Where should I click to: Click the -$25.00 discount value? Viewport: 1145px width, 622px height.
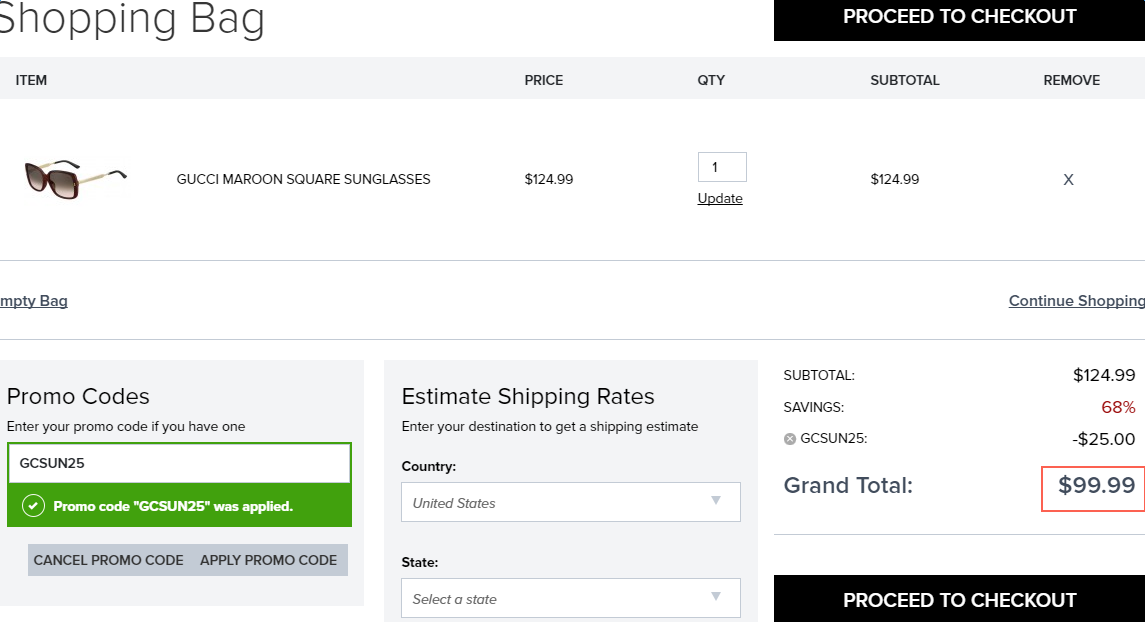(x=1103, y=439)
